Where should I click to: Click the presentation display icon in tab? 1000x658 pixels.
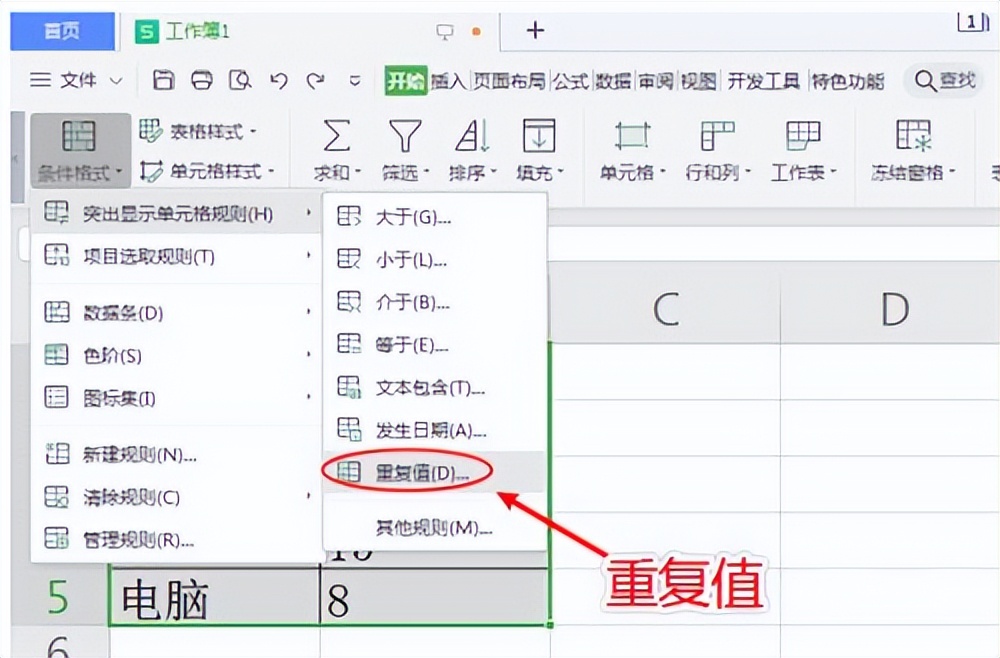point(445,31)
